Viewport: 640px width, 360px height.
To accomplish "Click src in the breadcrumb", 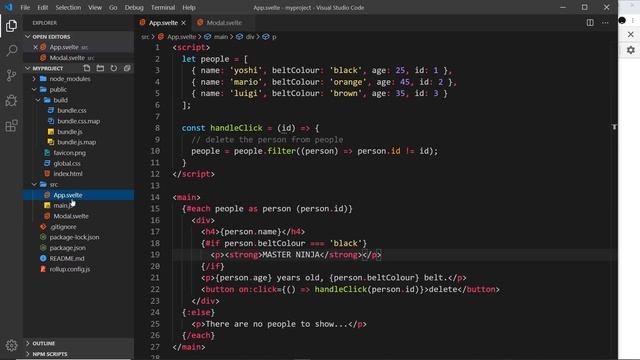I will 145,37.
